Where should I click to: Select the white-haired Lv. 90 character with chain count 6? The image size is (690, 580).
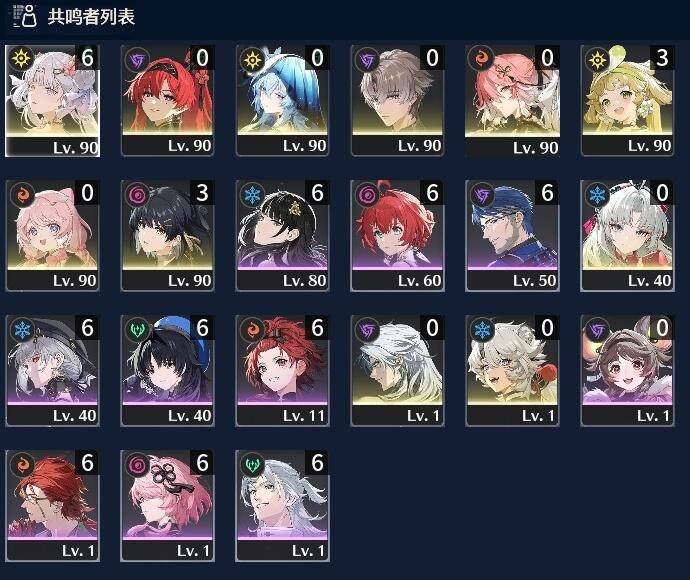pos(52,100)
